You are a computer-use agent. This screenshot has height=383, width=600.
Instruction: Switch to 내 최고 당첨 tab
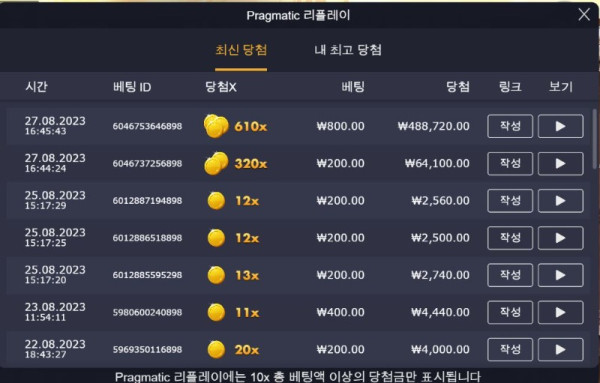(x=348, y=50)
